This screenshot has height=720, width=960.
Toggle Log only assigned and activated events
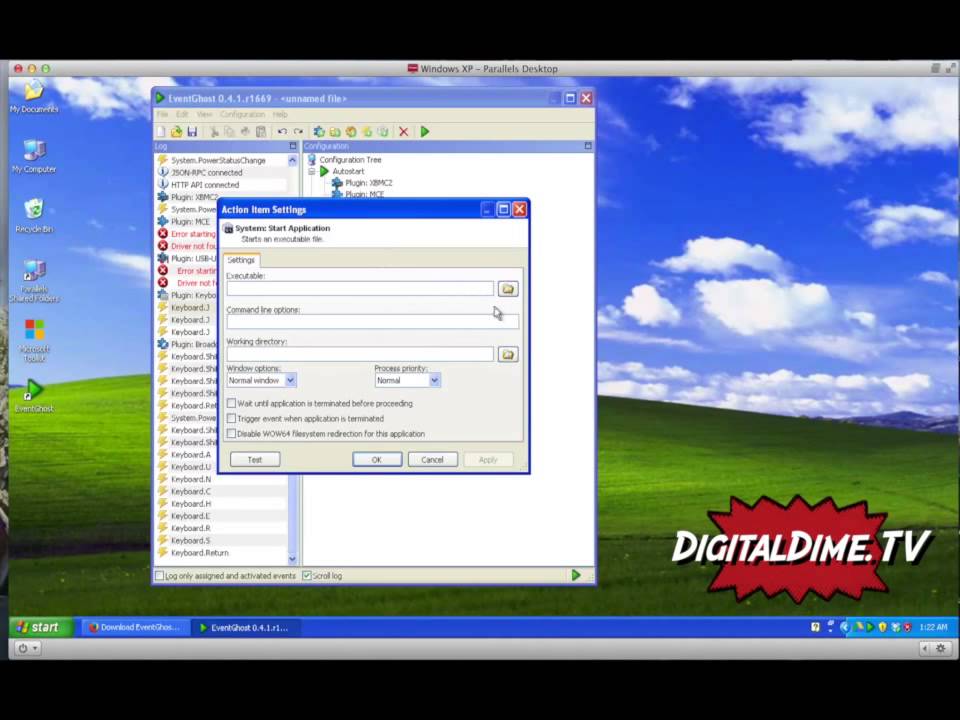click(160, 576)
